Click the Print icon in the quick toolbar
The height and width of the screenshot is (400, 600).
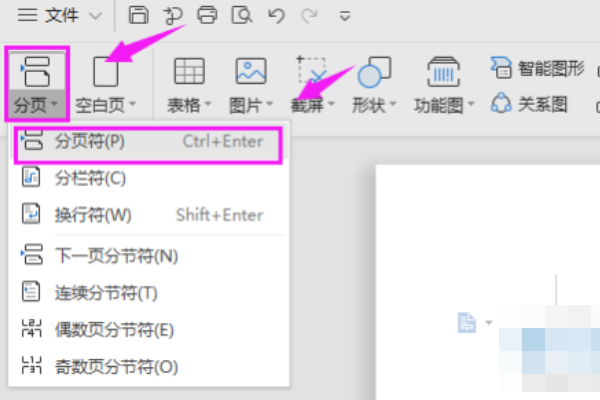point(207,16)
